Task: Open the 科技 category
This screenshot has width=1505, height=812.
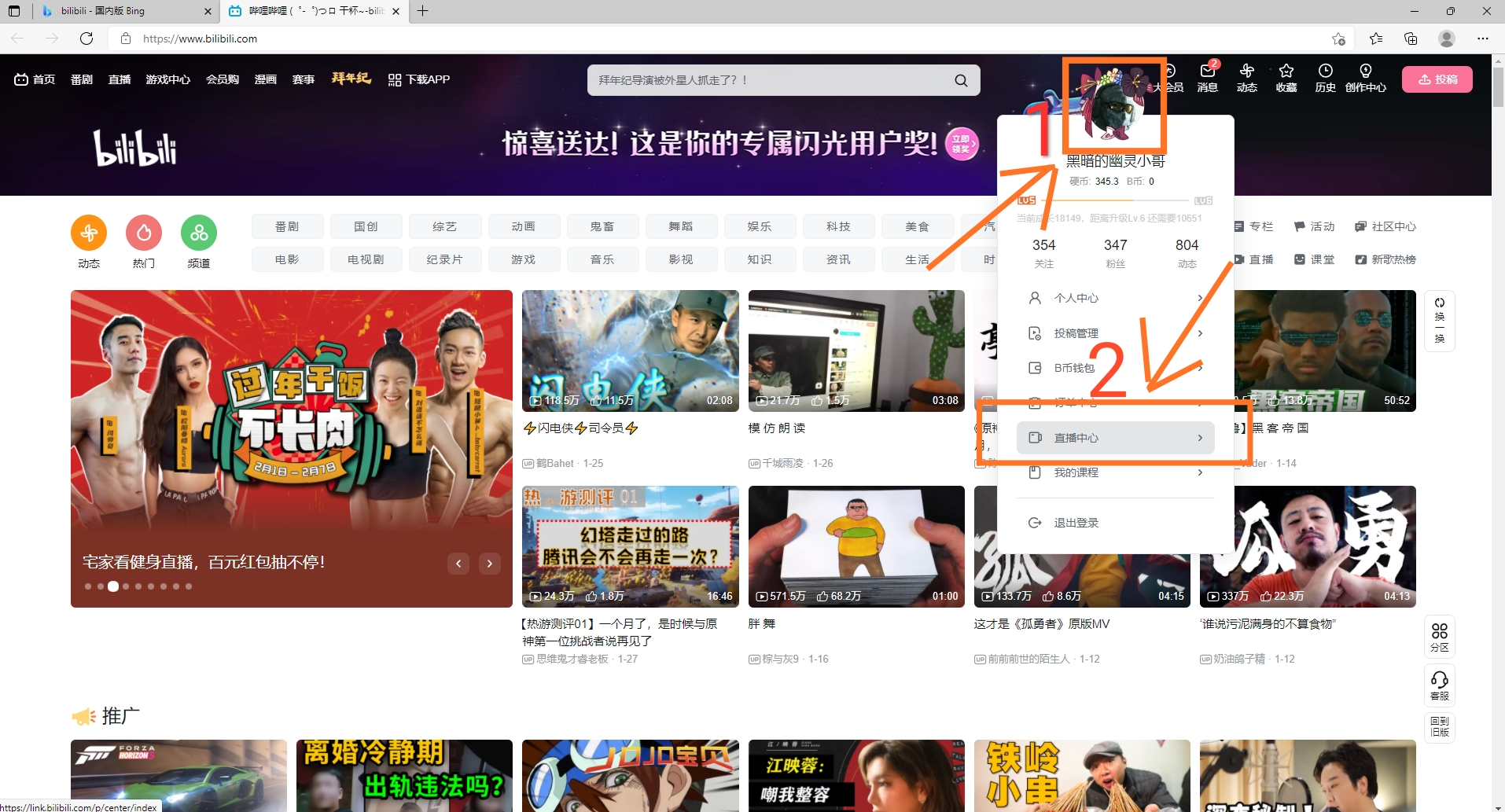Action: (x=838, y=226)
